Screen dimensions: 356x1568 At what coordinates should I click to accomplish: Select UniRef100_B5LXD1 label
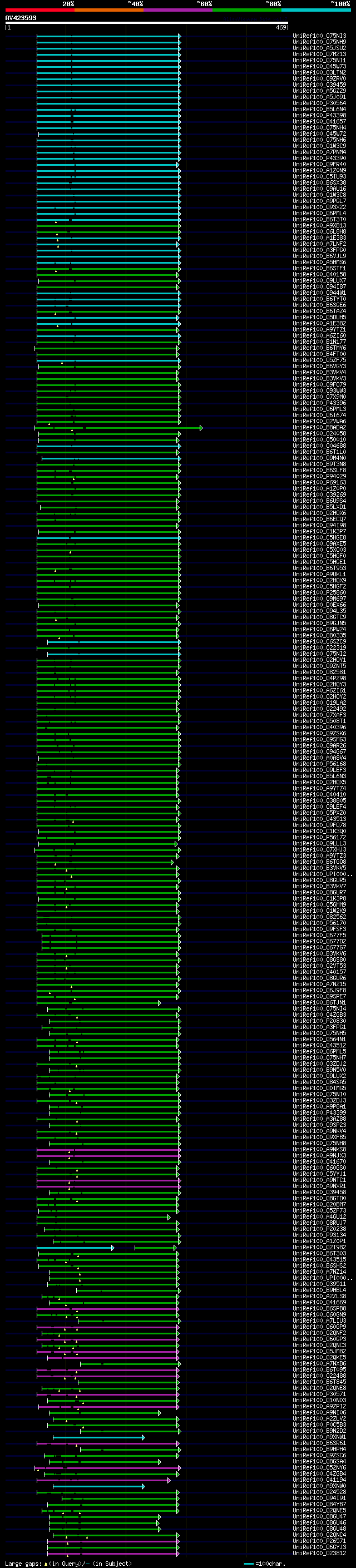click(319, 506)
